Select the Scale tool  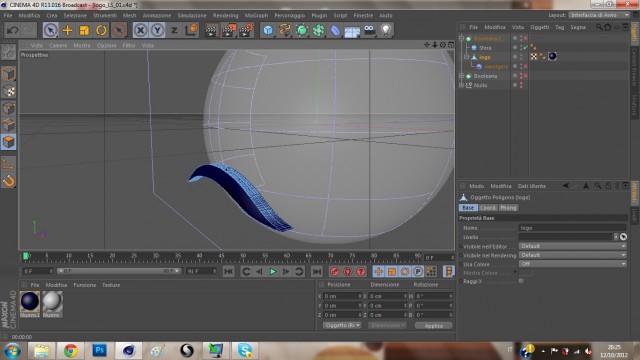coord(84,30)
